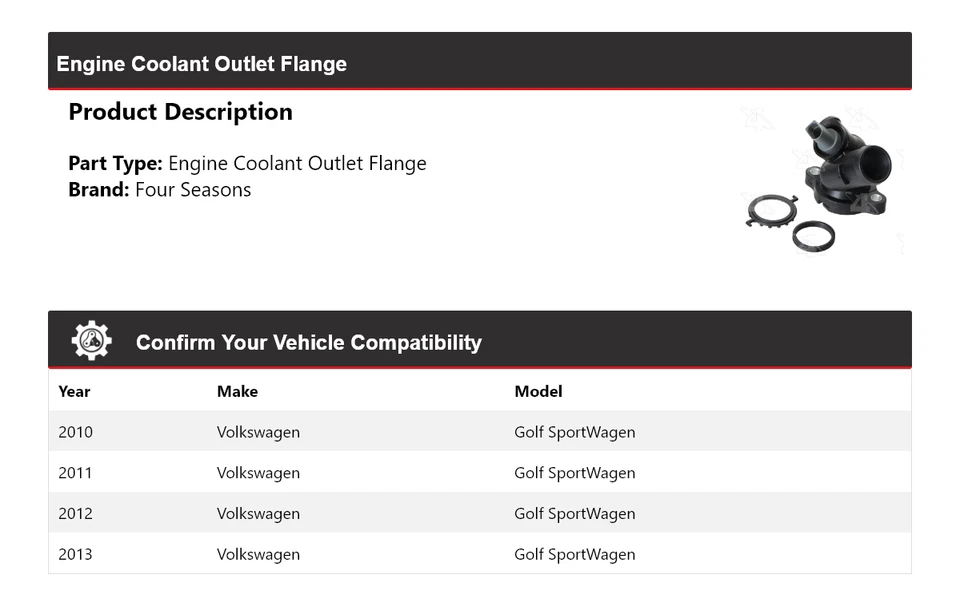Select the Product Description heading
Image resolution: width=960 pixels, height=606 pixels.
[180, 112]
